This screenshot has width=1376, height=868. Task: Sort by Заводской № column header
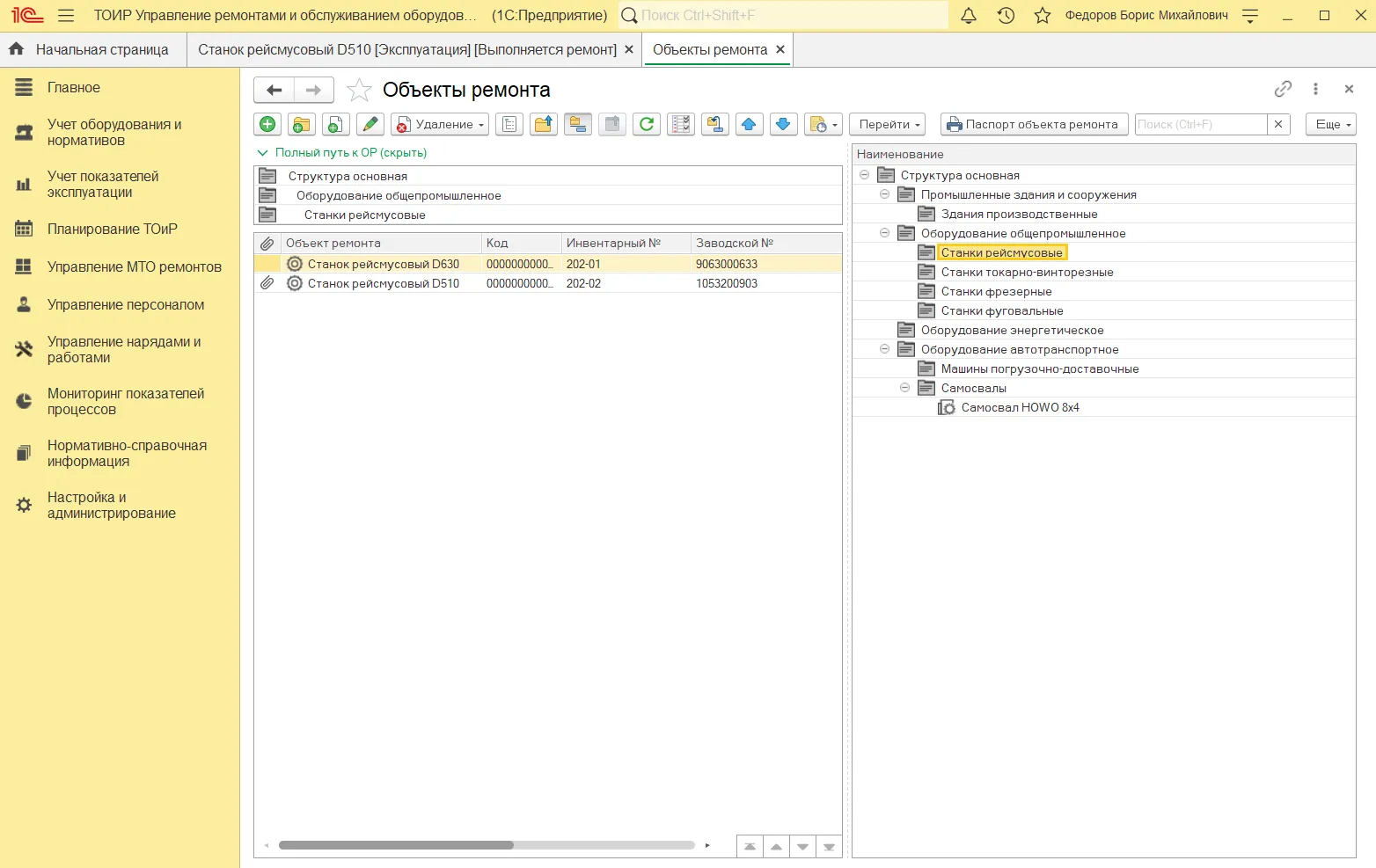(x=765, y=243)
